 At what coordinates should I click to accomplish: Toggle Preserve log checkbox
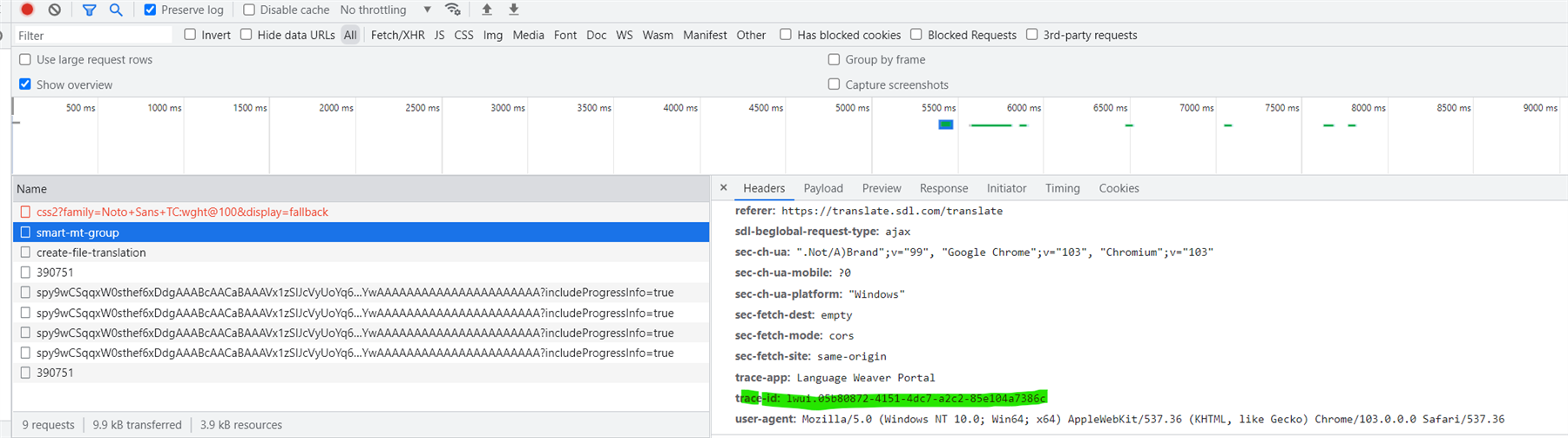pyautogui.click(x=150, y=10)
